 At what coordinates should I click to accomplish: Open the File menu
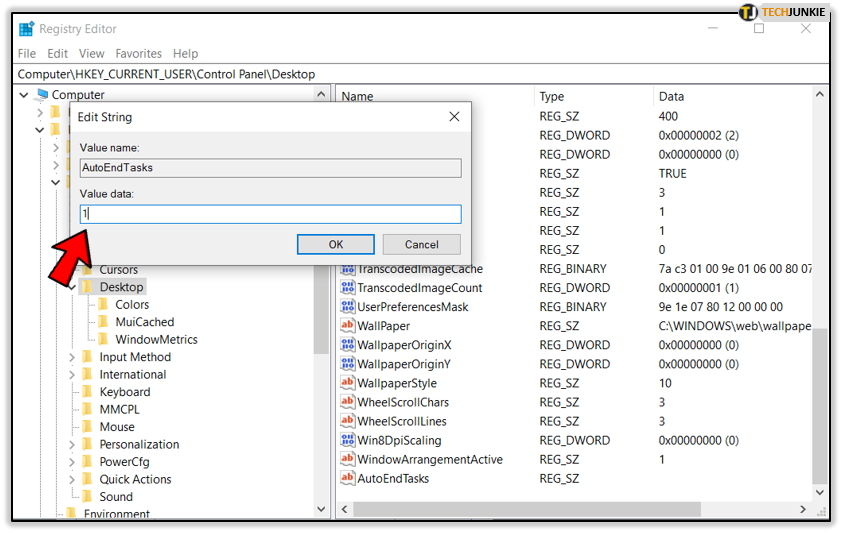[x=27, y=54]
